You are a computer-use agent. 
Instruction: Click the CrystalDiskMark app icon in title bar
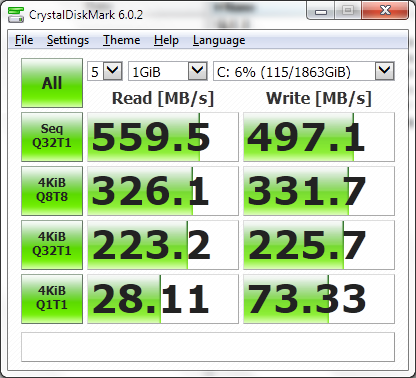point(16,14)
